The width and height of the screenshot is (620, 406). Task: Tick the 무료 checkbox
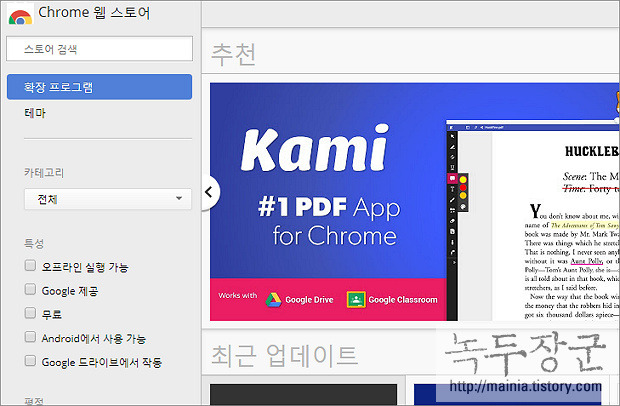30,313
